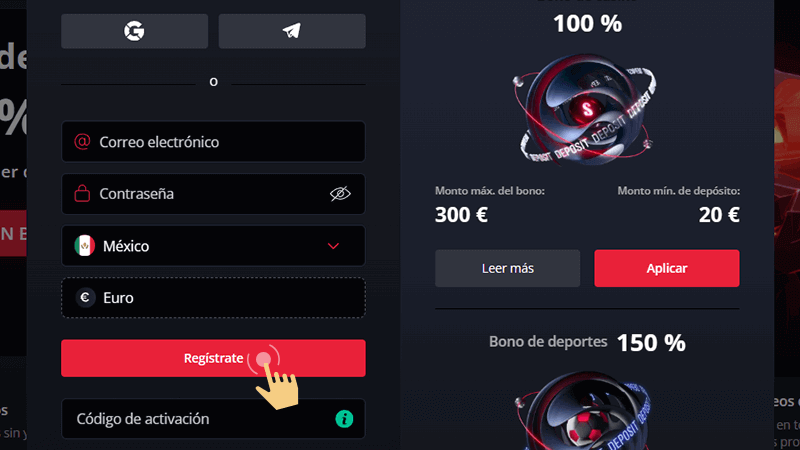Open the green info icon for activation code
Image resolution: width=800 pixels, height=450 pixels.
[x=344, y=419]
